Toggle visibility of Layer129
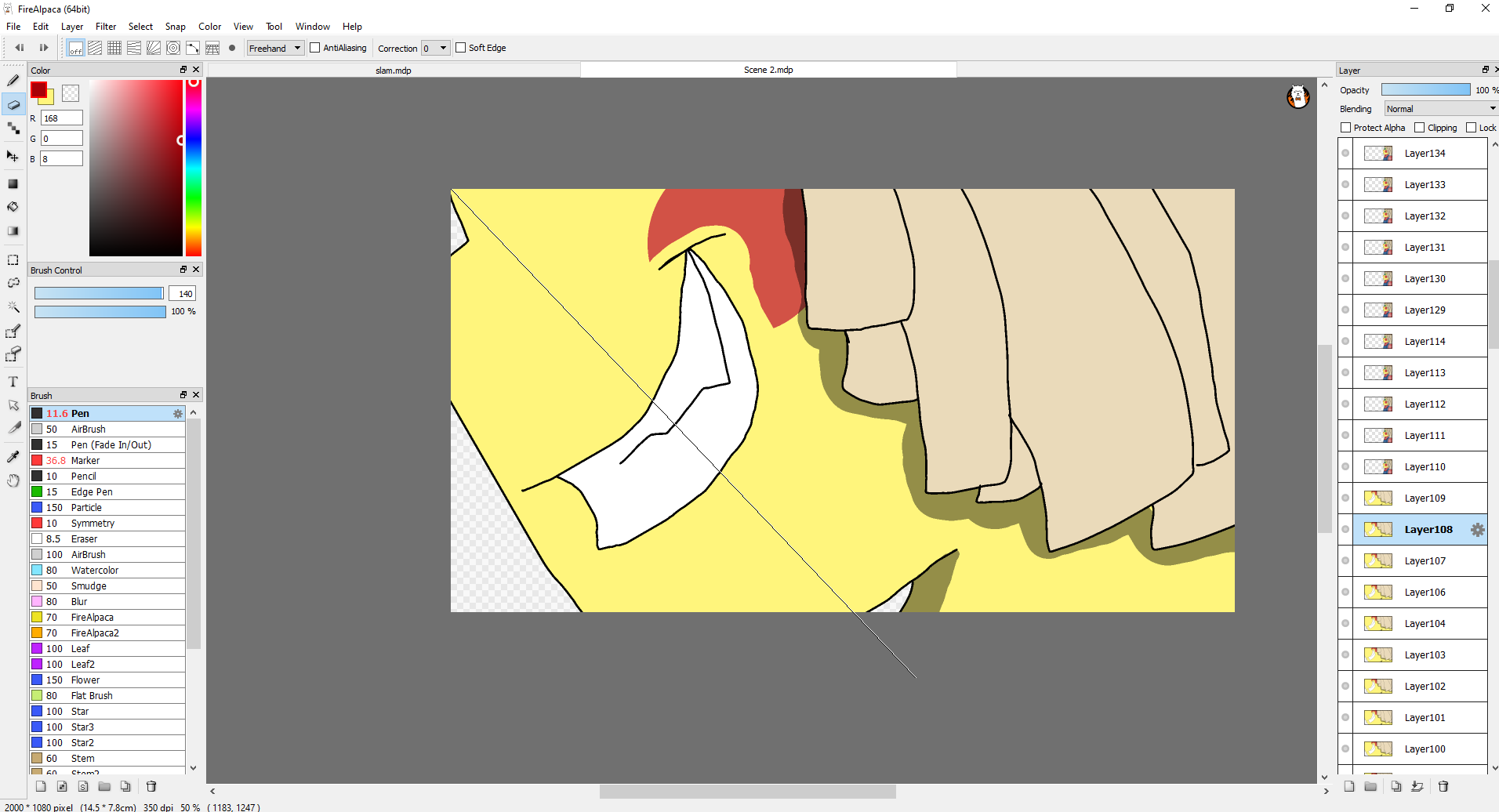This screenshot has height=812, width=1499. tap(1345, 310)
